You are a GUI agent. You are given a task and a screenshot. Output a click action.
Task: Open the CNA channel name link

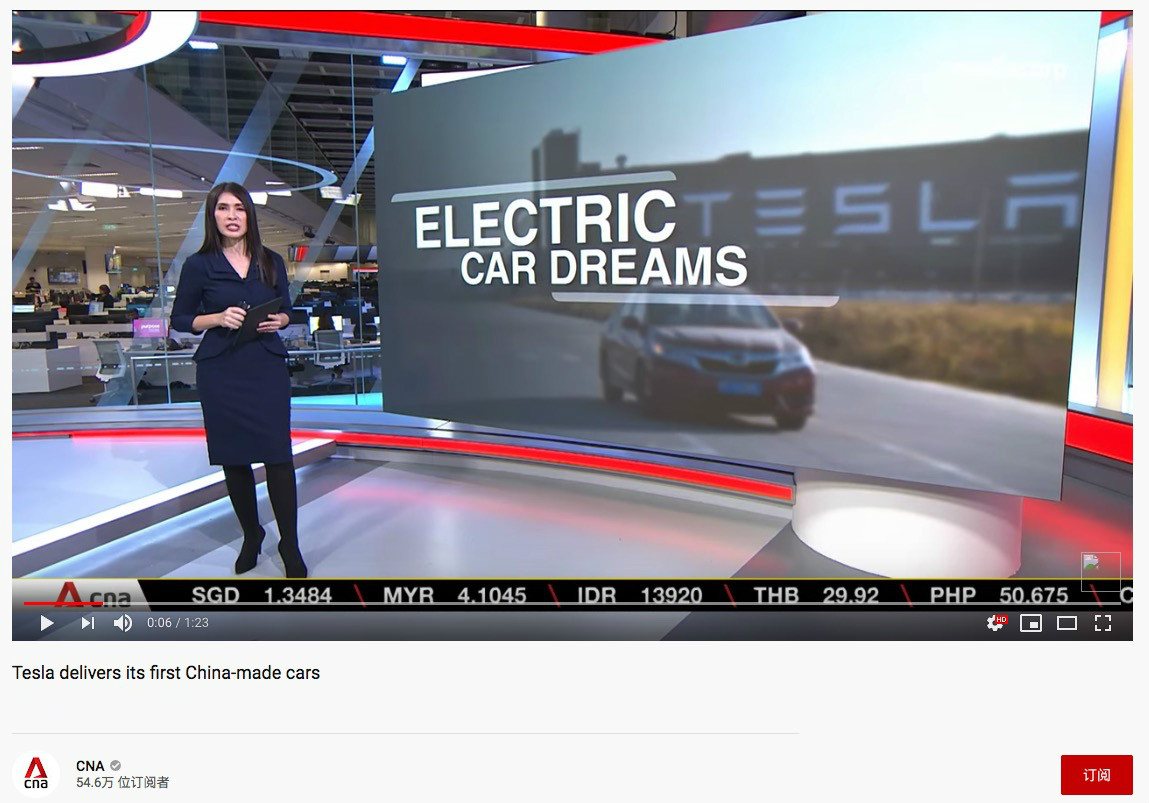tap(90, 766)
